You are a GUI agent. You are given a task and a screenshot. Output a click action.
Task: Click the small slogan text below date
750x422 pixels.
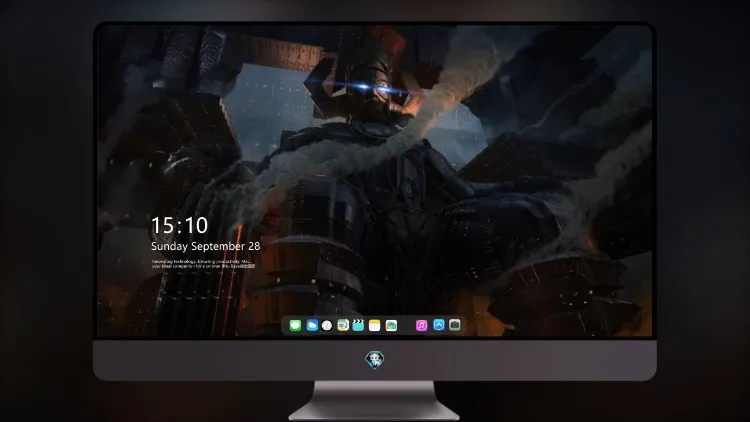203,264
